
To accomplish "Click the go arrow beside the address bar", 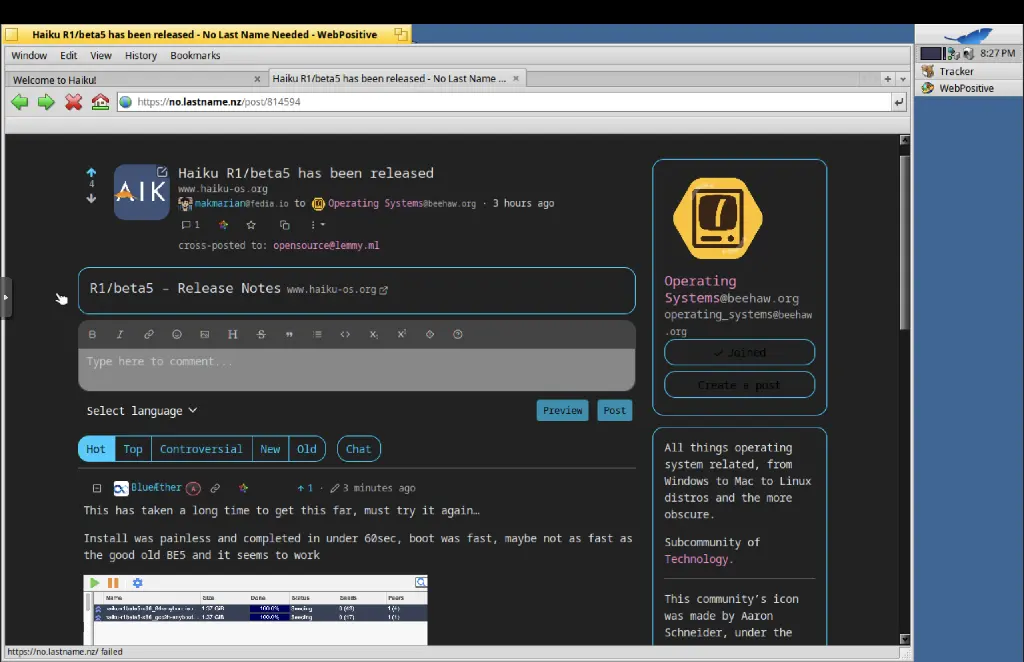I will [x=899, y=102].
